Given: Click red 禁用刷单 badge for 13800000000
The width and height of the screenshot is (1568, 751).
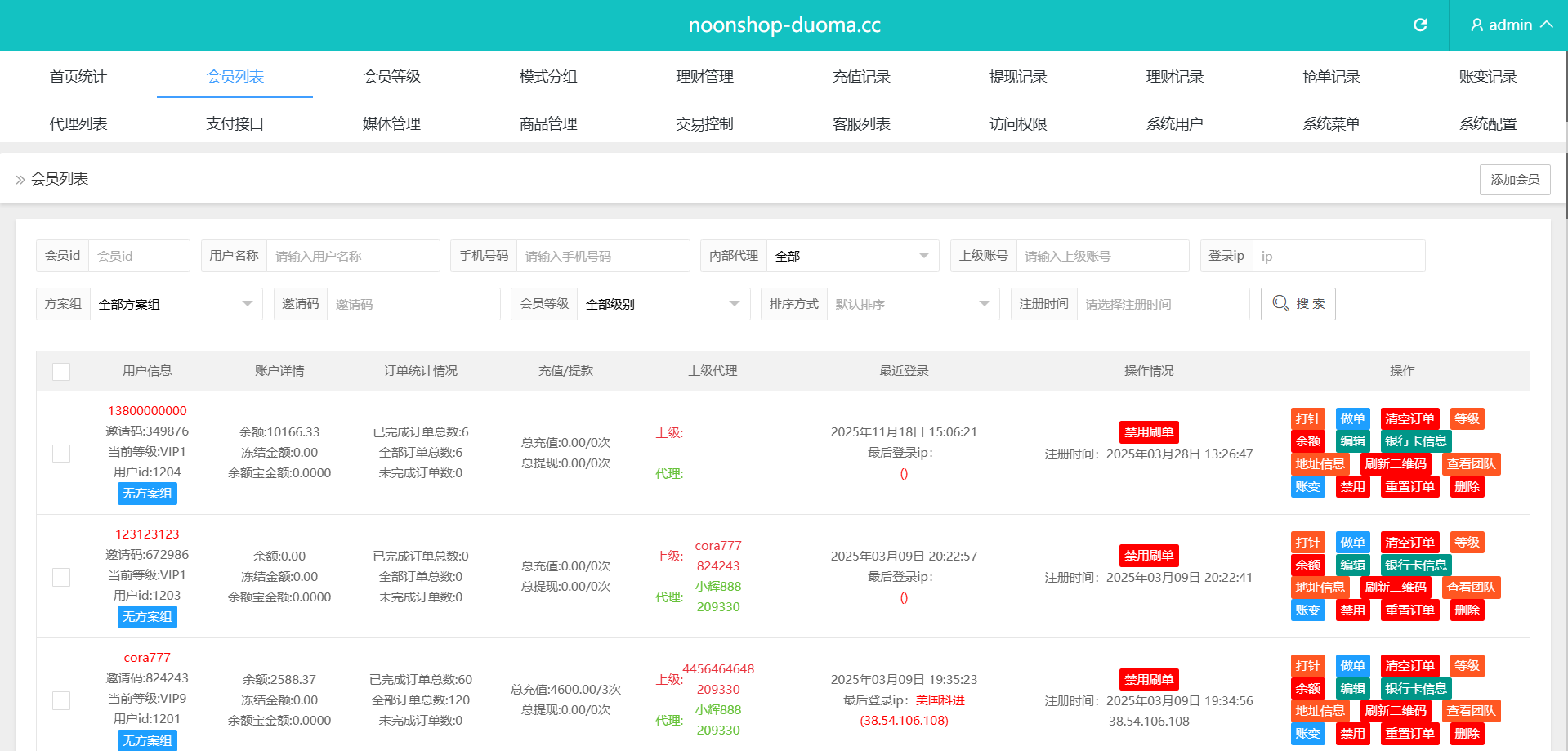Looking at the screenshot, I should click(x=1148, y=432).
